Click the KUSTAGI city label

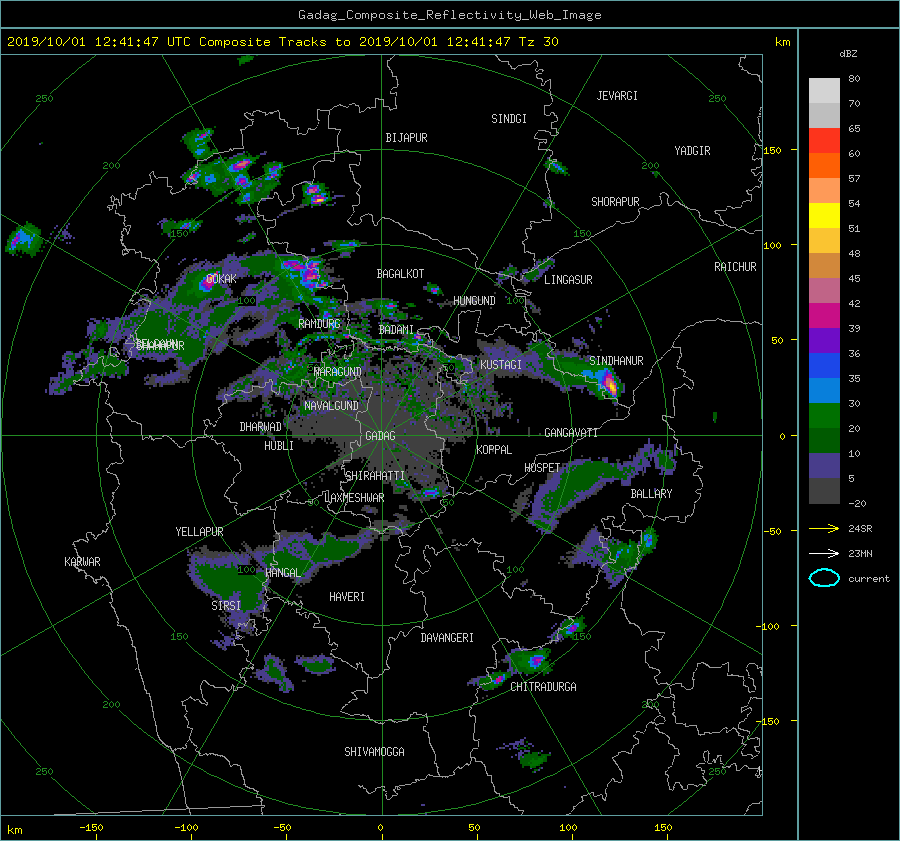click(x=501, y=365)
